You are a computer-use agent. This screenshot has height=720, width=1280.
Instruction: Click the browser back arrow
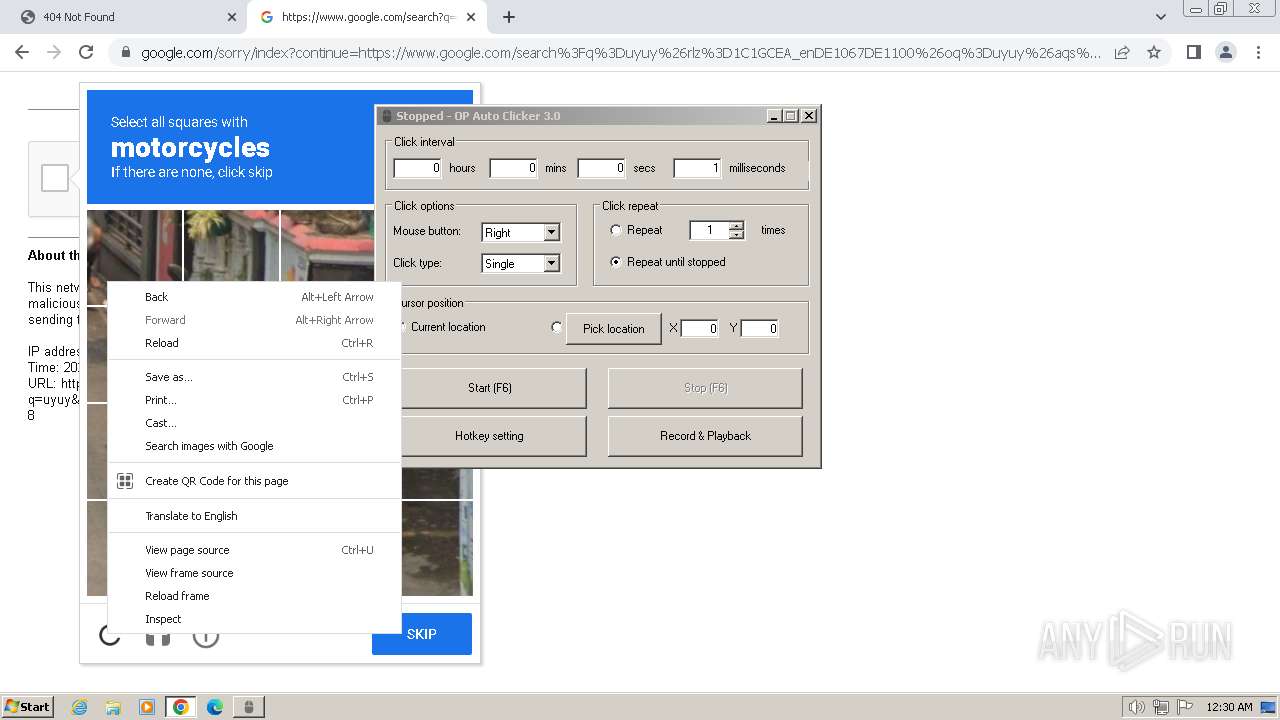pyautogui.click(x=22, y=52)
